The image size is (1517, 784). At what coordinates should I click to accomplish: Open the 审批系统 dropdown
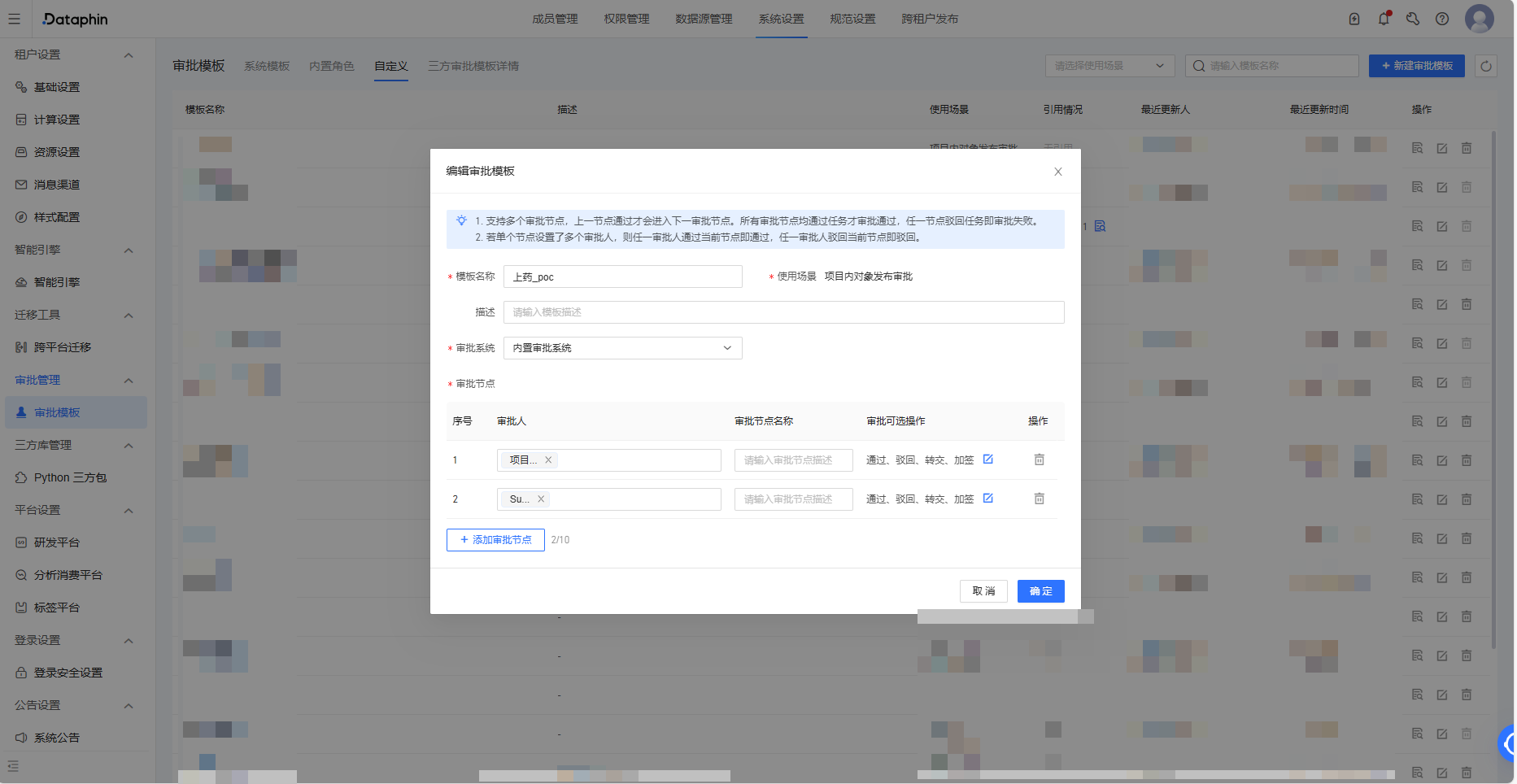tap(622, 348)
